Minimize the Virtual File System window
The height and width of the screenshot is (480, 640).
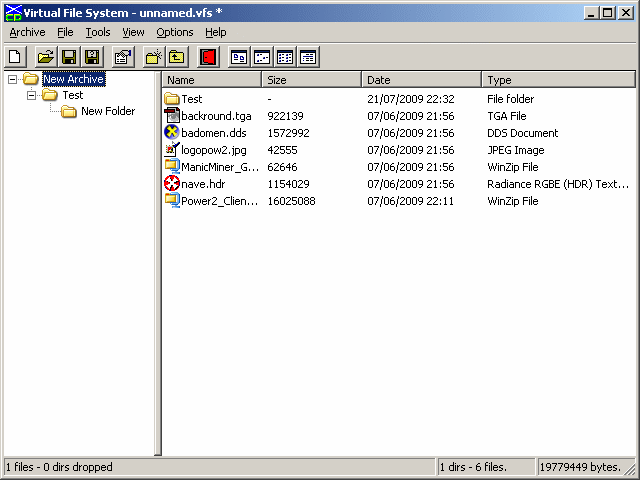[x=591, y=13]
